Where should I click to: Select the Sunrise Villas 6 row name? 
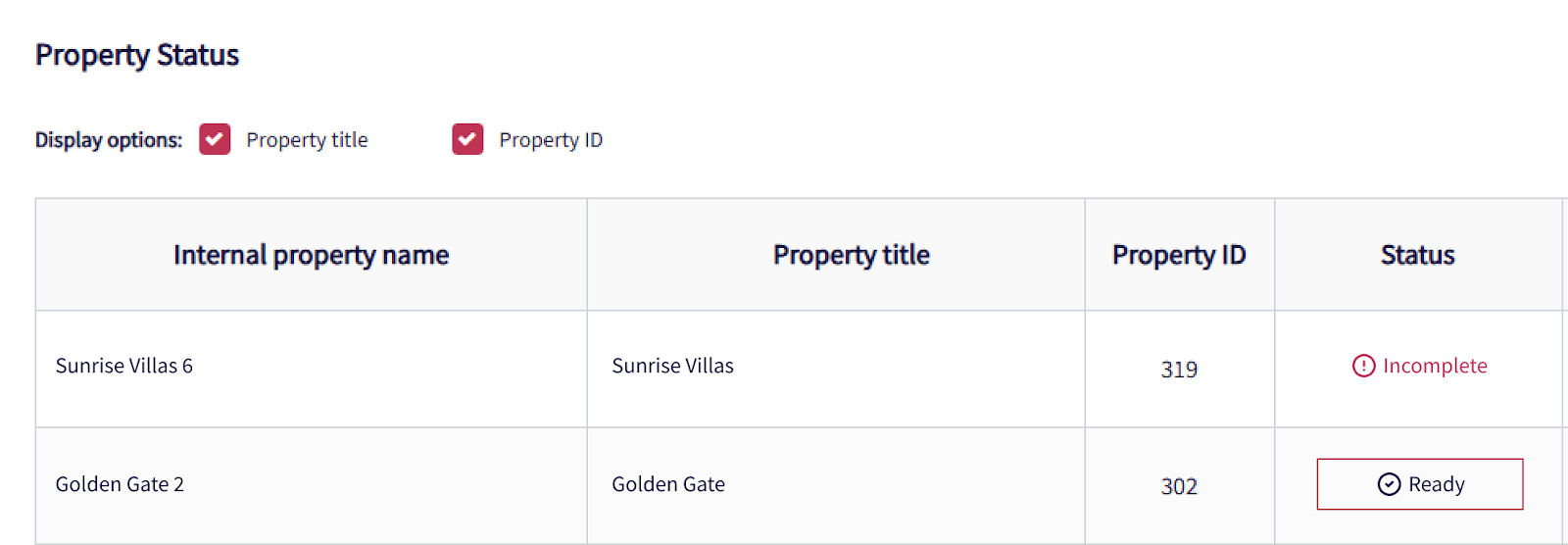tap(124, 366)
